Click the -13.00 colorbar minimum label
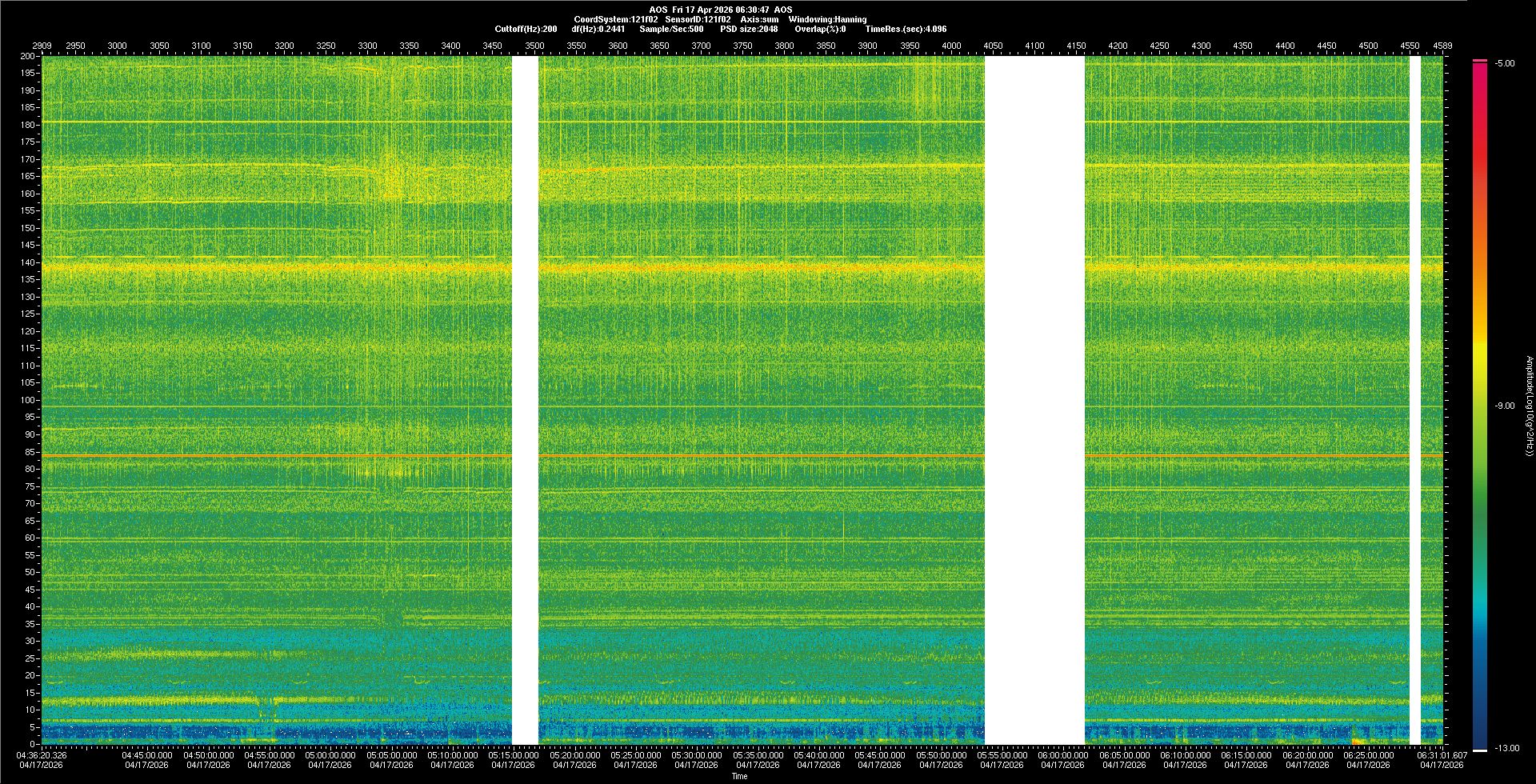This screenshot has width=1536, height=784. [1506, 749]
